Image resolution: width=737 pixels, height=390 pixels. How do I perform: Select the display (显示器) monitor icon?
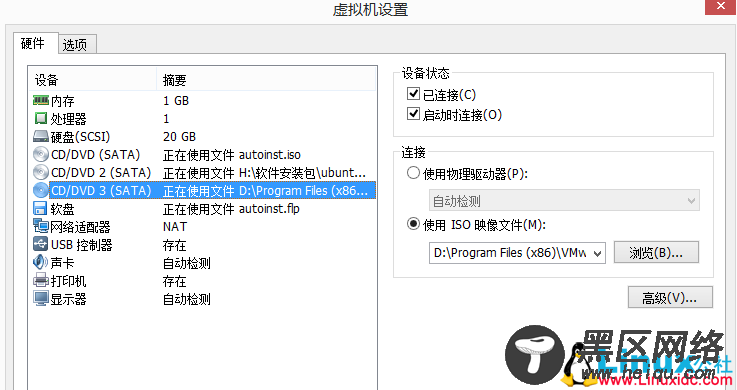(41, 298)
